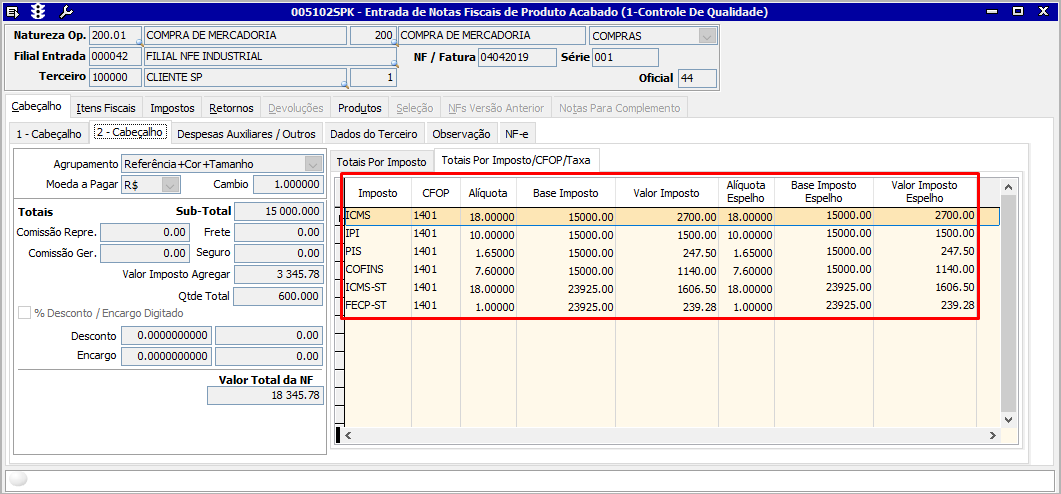Click the grid scroll right arrow

tap(993, 435)
